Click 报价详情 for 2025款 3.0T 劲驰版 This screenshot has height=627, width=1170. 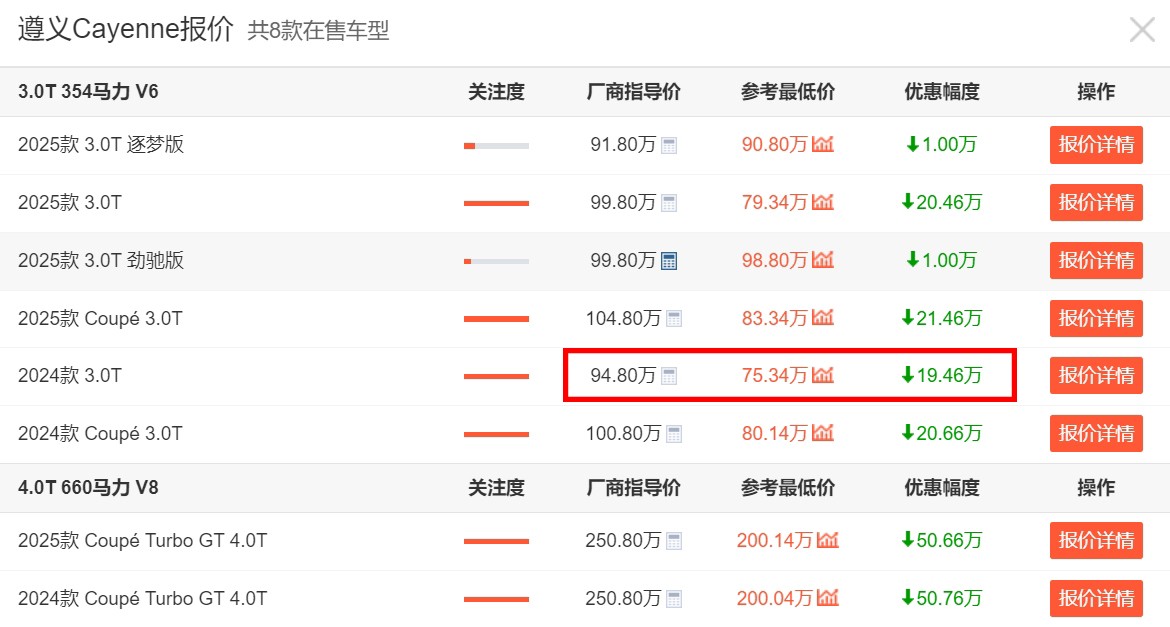1096,261
